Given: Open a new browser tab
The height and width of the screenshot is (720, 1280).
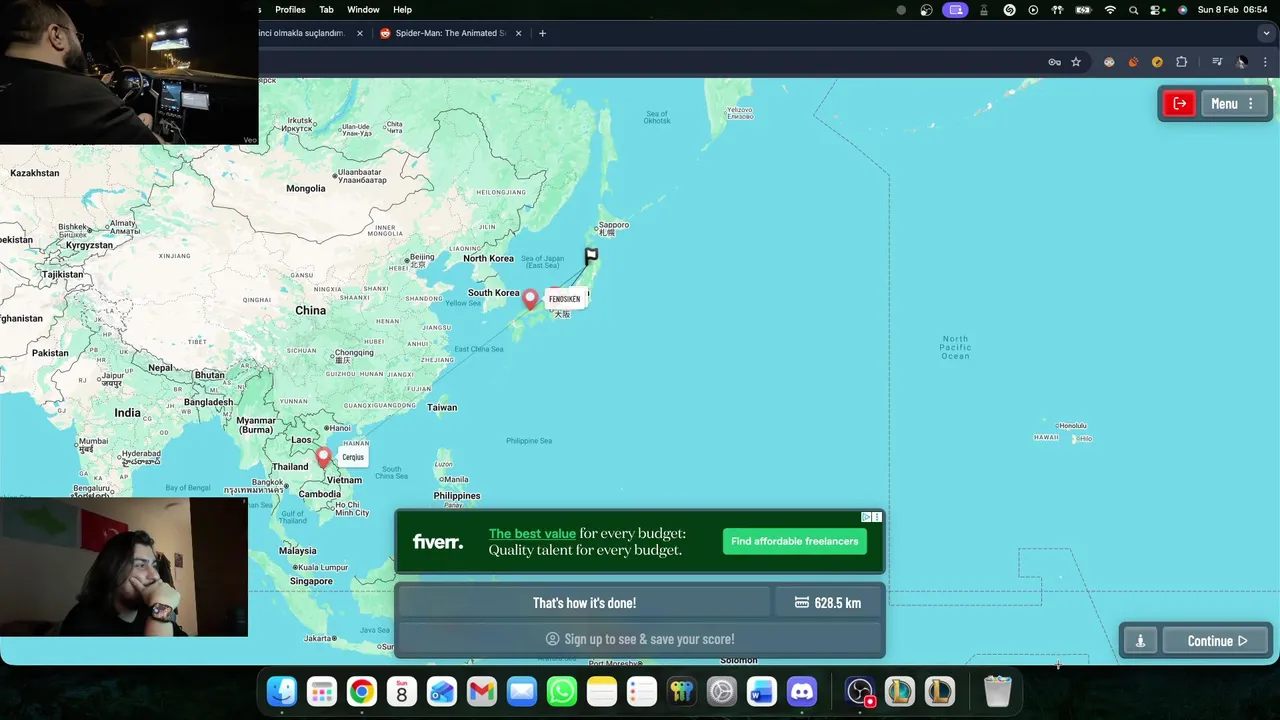Looking at the screenshot, I should pyautogui.click(x=542, y=33).
